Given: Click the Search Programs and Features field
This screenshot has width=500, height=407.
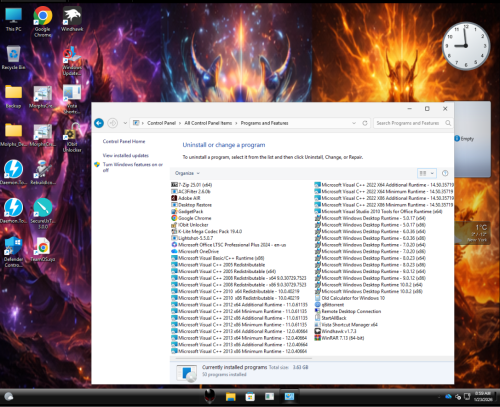Looking at the screenshot, I should coord(413,123).
